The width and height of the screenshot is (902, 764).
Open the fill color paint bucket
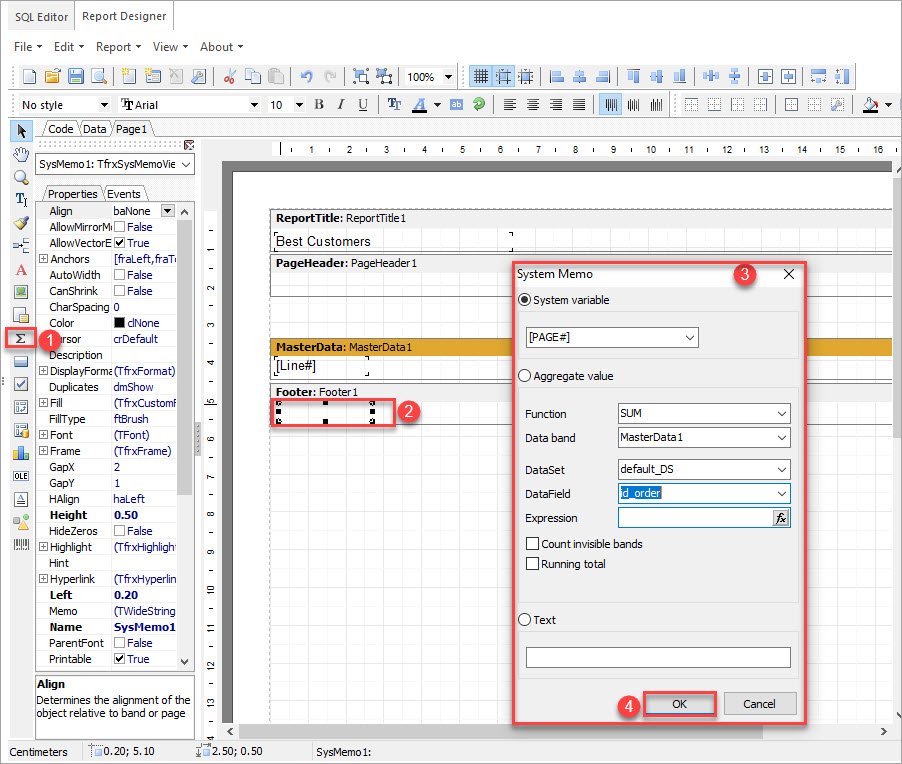(871, 104)
